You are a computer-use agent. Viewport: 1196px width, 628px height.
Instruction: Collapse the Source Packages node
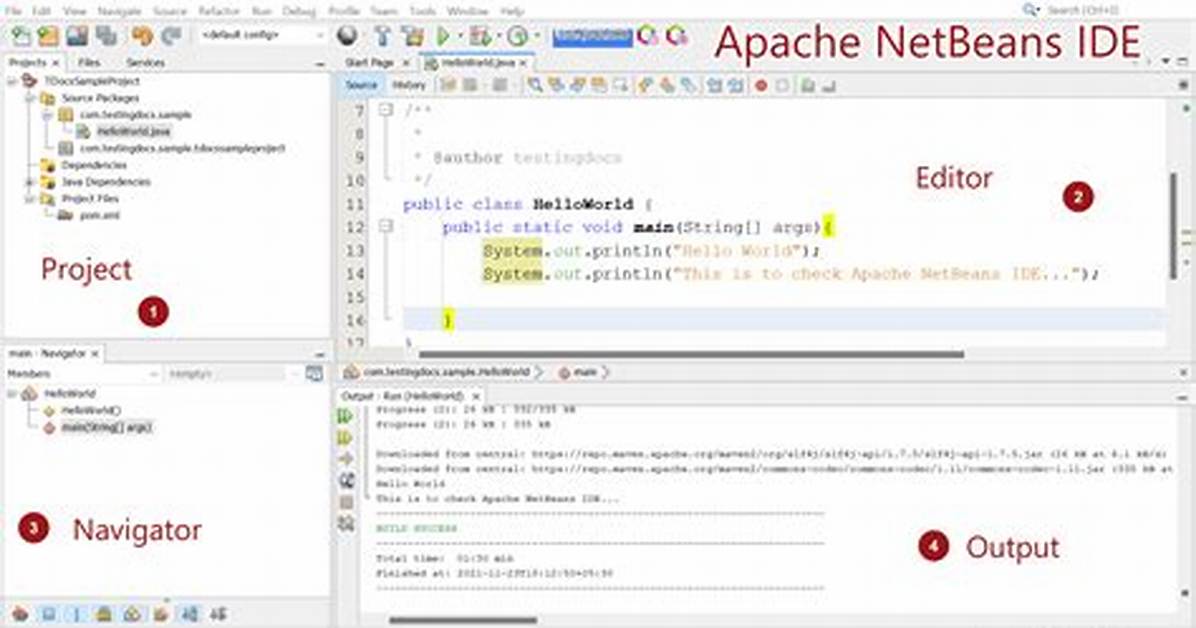point(29,98)
